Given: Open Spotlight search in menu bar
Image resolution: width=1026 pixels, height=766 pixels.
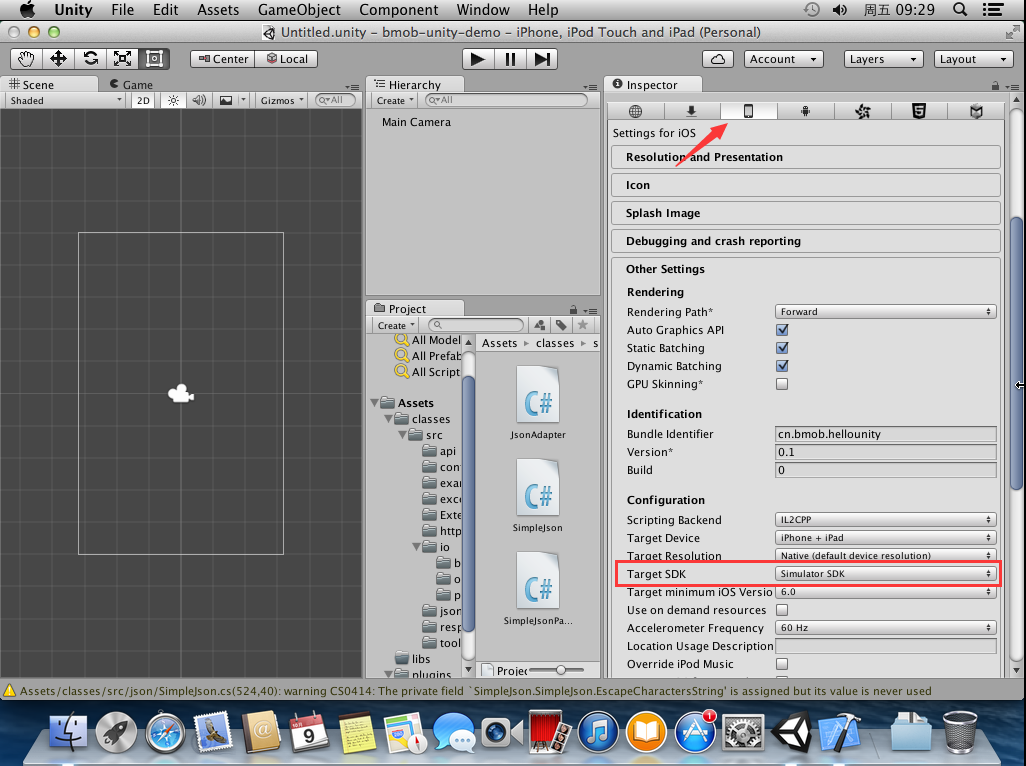Looking at the screenshot, I should coord(960,10).
